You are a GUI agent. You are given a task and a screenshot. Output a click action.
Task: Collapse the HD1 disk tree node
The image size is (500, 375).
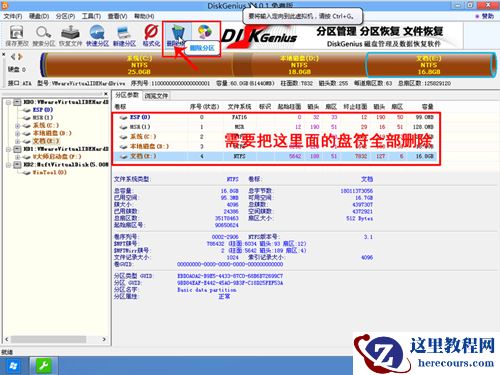click(9, 149)
